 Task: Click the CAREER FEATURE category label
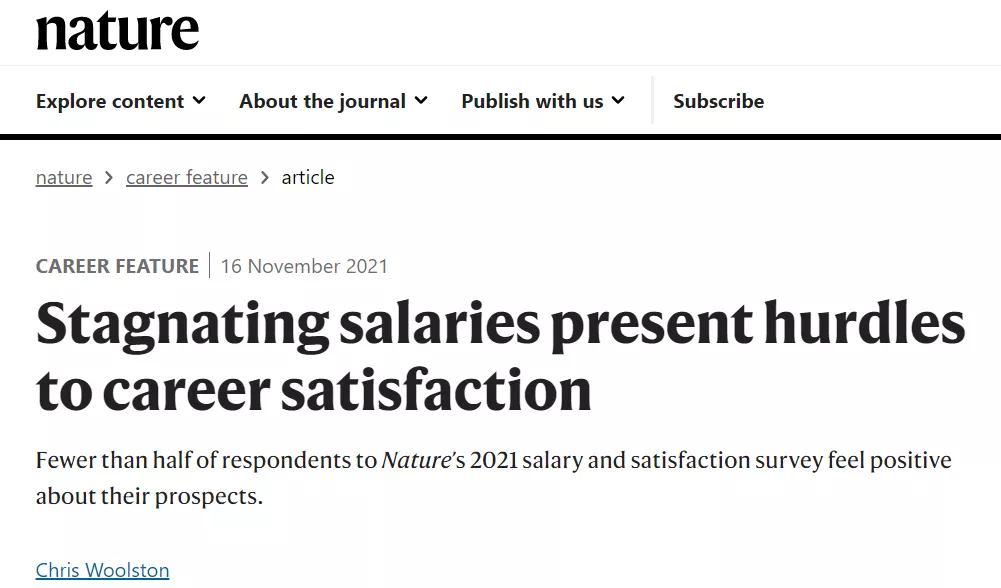(117, 266)
